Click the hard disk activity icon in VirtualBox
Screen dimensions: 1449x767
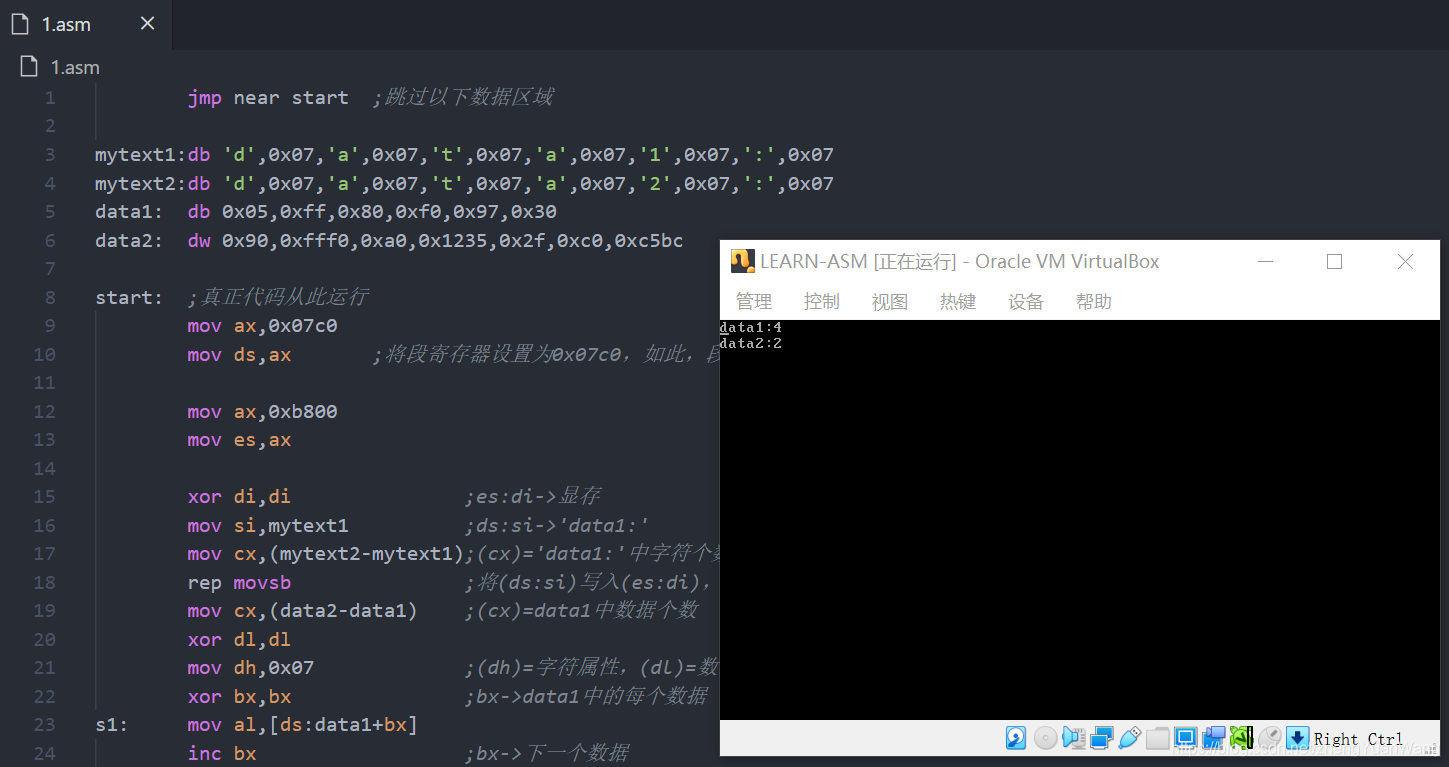pos(1016,738)
